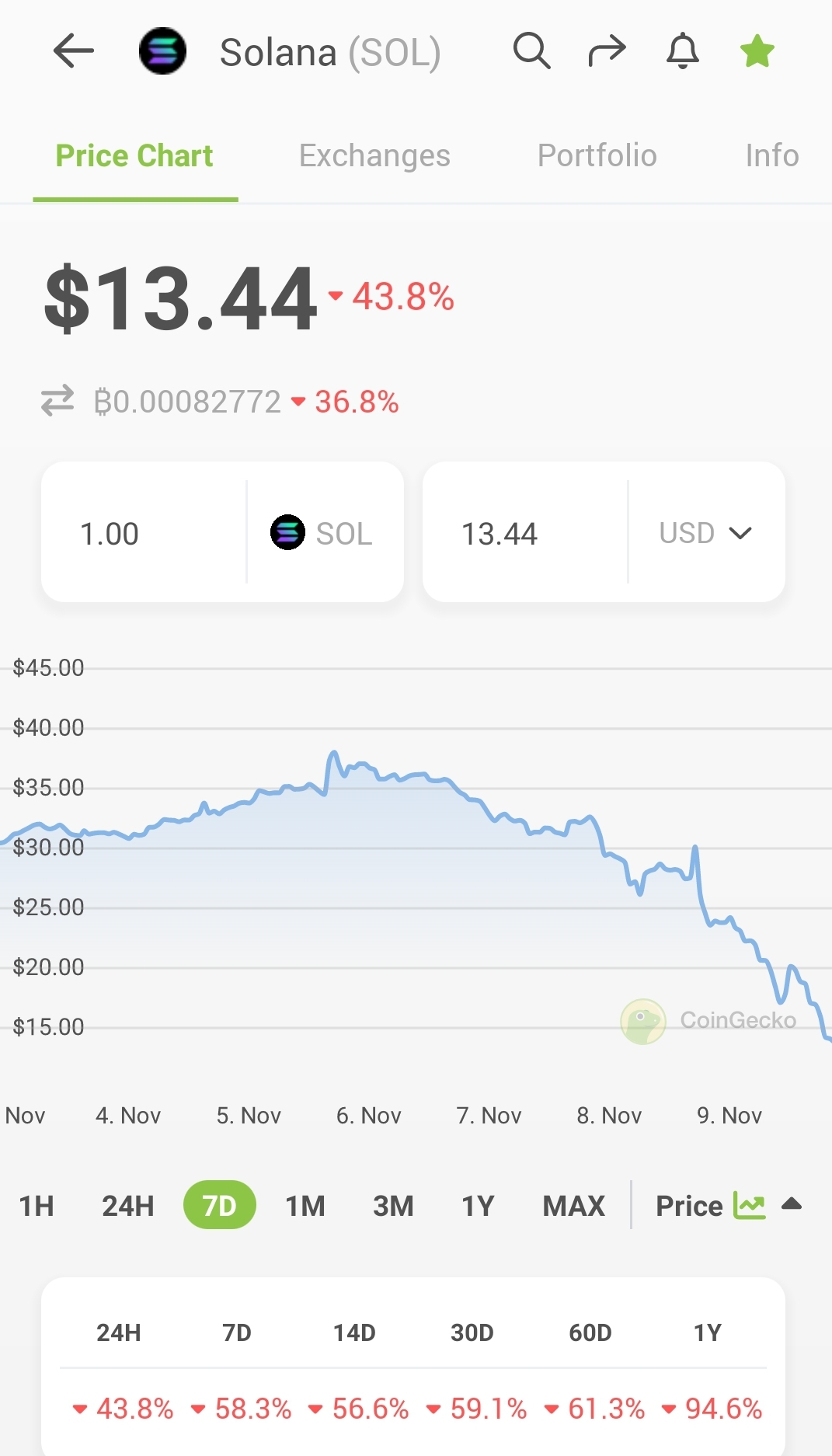Tap the Solana logo in header
Viewport: 832px width, 1456px height.
click(x=162, y=51)
